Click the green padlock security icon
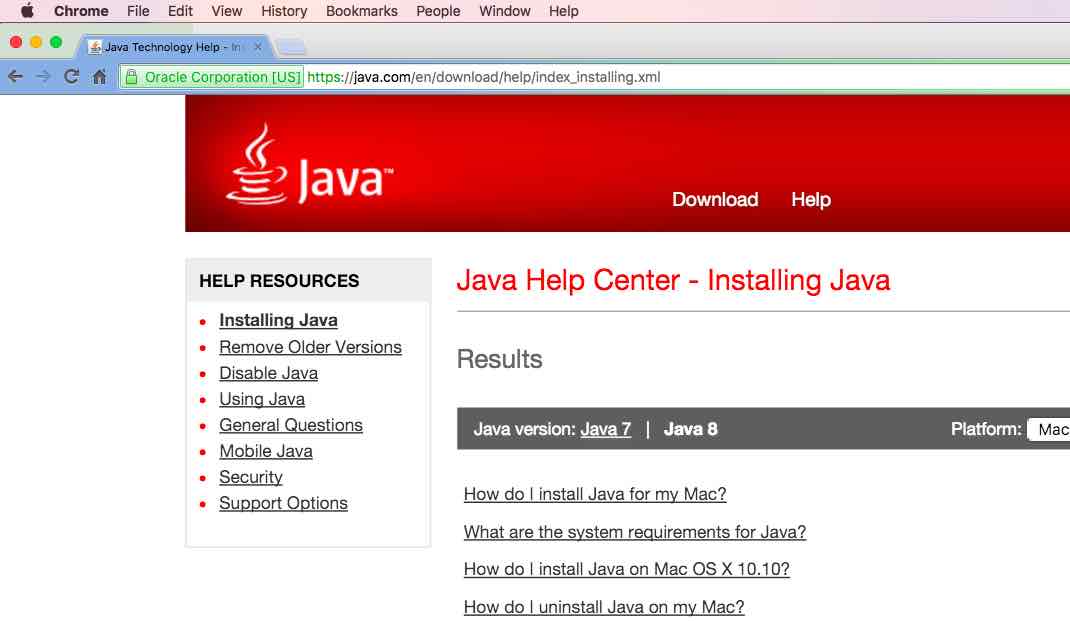1070x621 pixels. tap(132, 77)
